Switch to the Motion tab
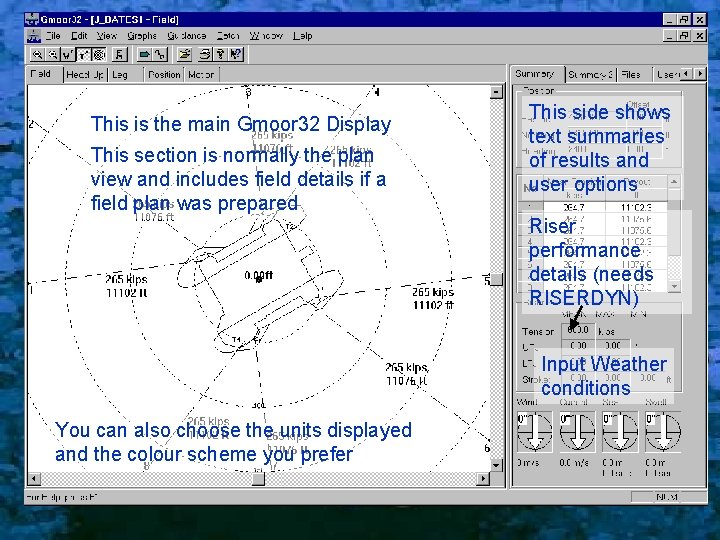Image resolution: width=720 pixels, height=540 pixels. tap(201, 75)
